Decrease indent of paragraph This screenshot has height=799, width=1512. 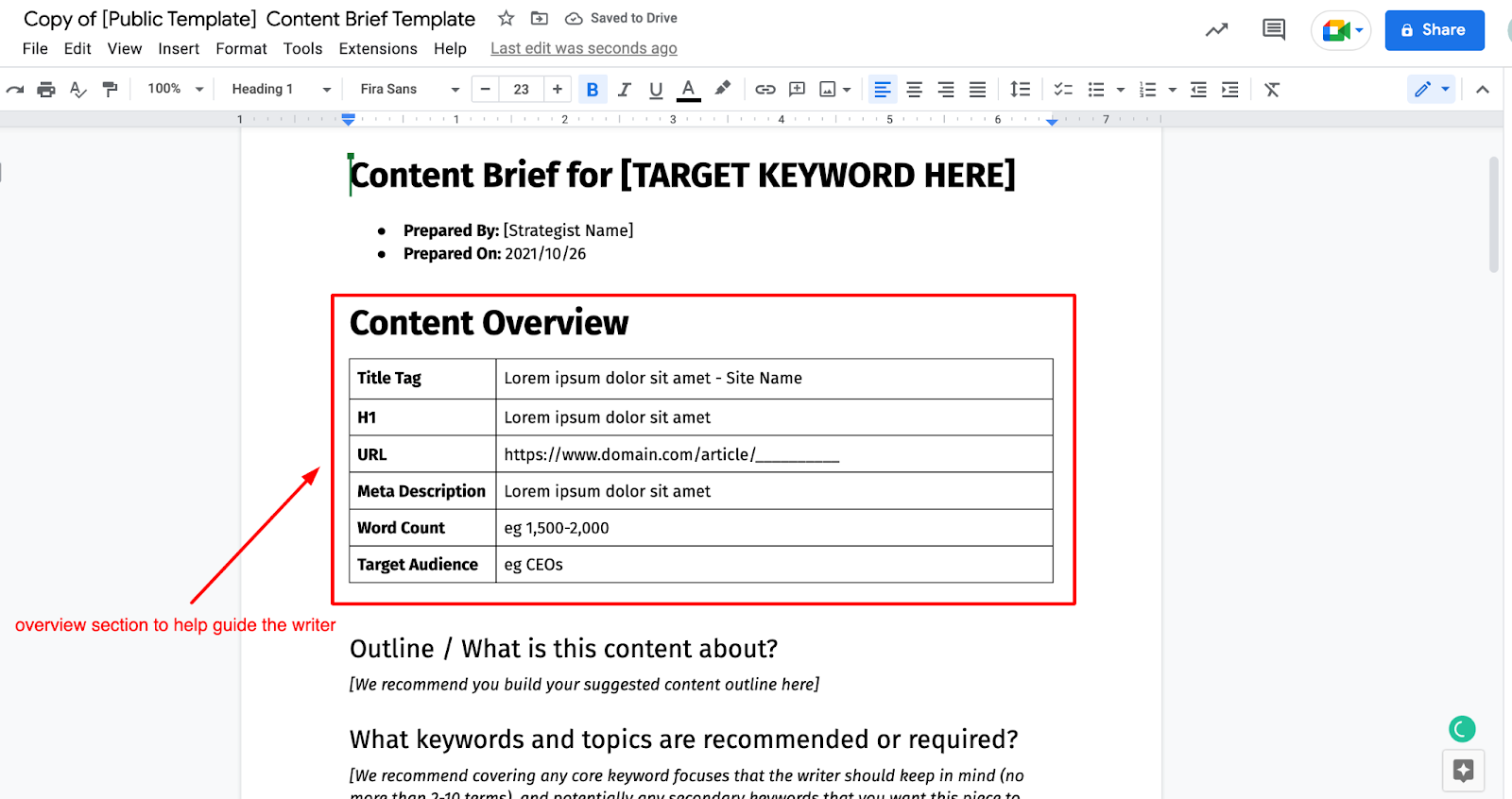click(x=1198, y=90)
